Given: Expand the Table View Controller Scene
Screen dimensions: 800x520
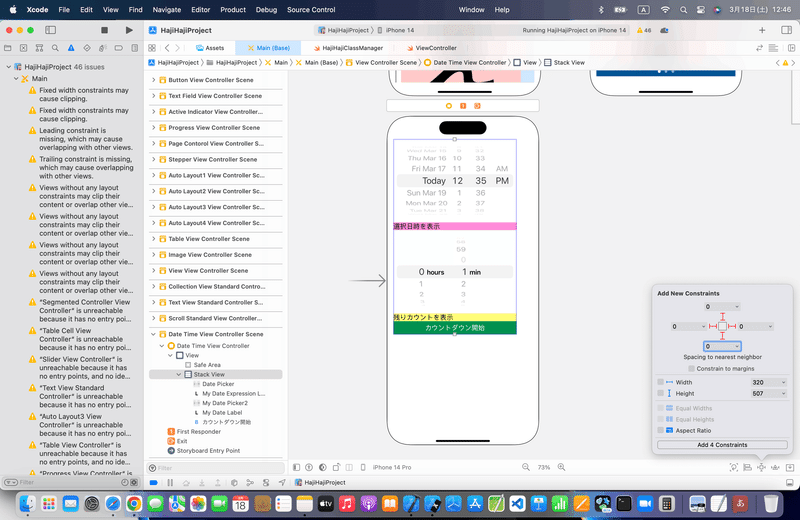Looking at the screenshot, I should click(x=154, y=238).
